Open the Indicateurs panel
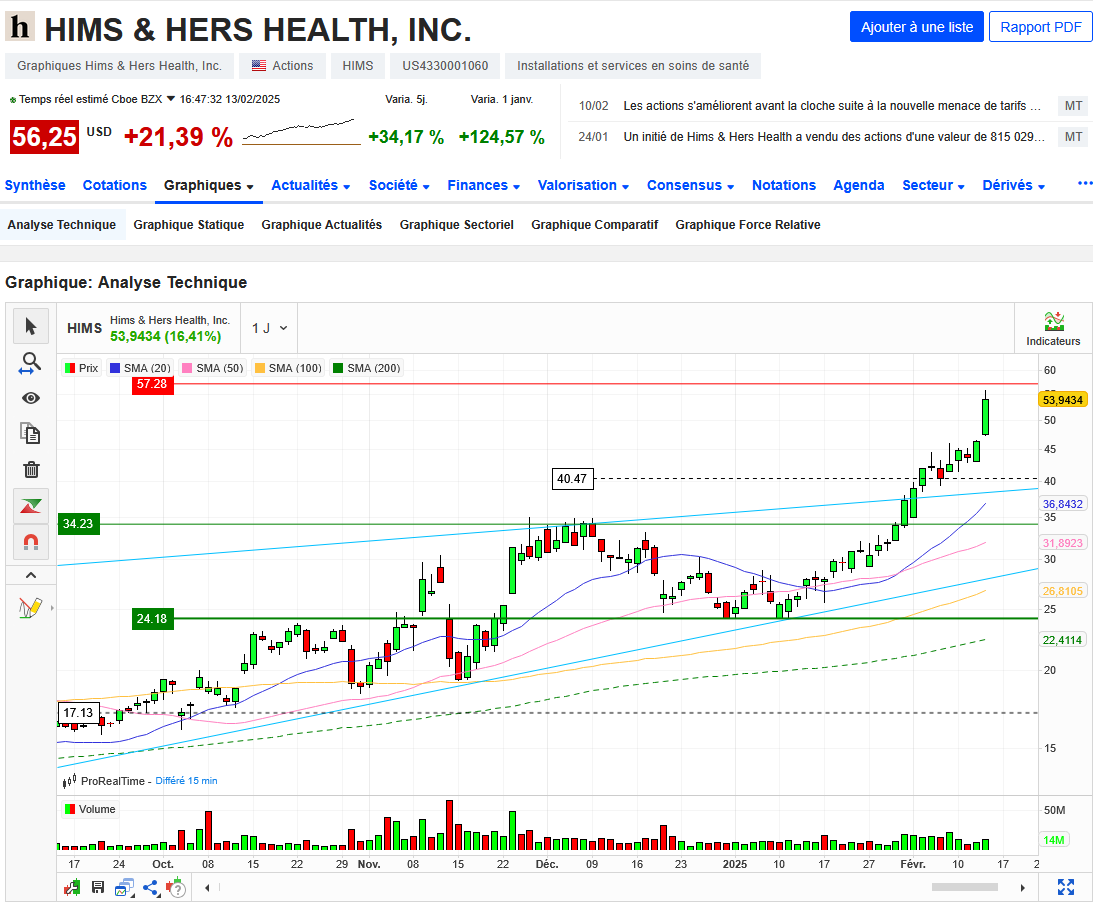Image resolution: width=1093 pixels, height=902 pixels. [1053, 328]
